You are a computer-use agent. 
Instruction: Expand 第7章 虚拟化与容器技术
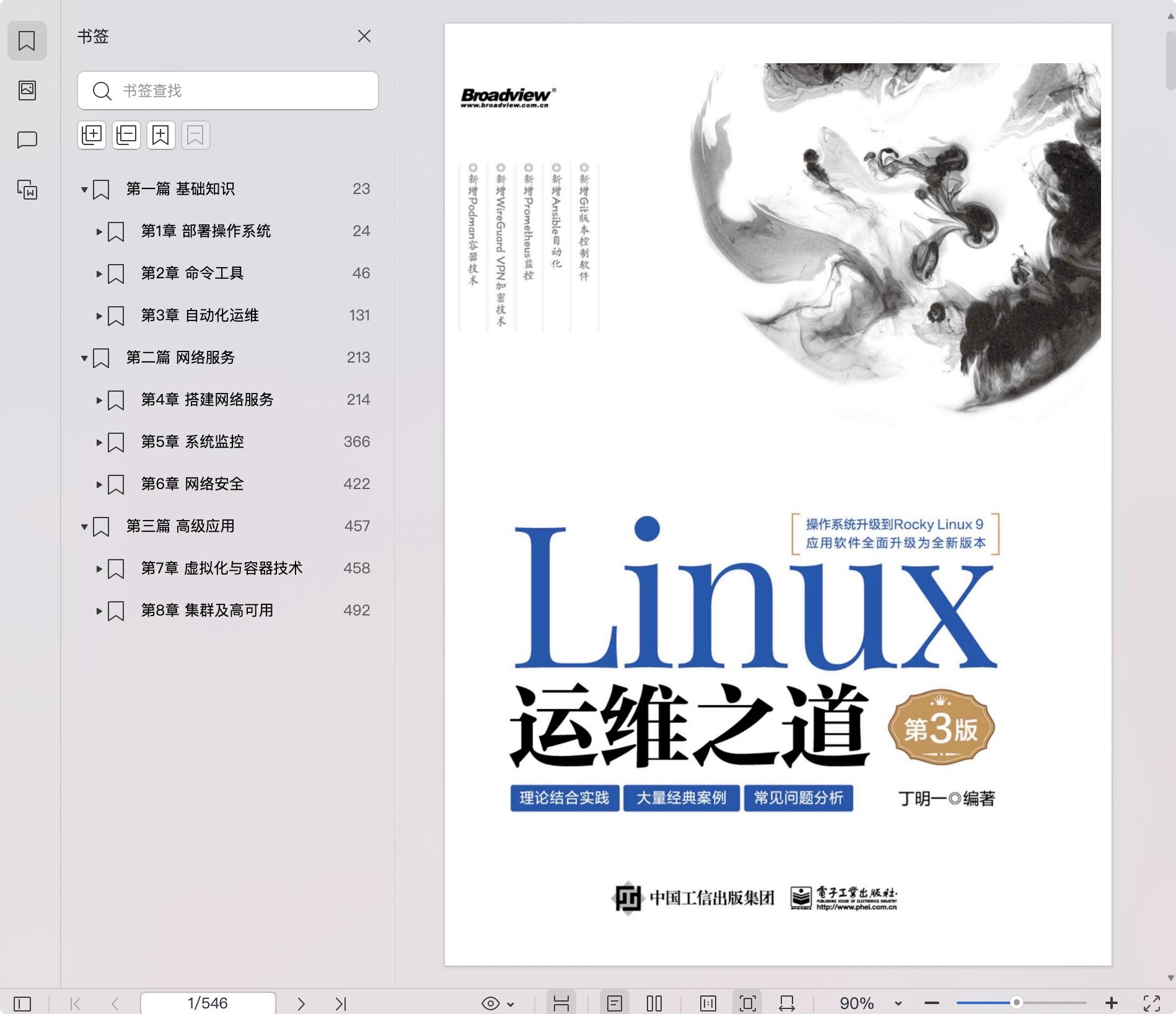coord(99,568)
